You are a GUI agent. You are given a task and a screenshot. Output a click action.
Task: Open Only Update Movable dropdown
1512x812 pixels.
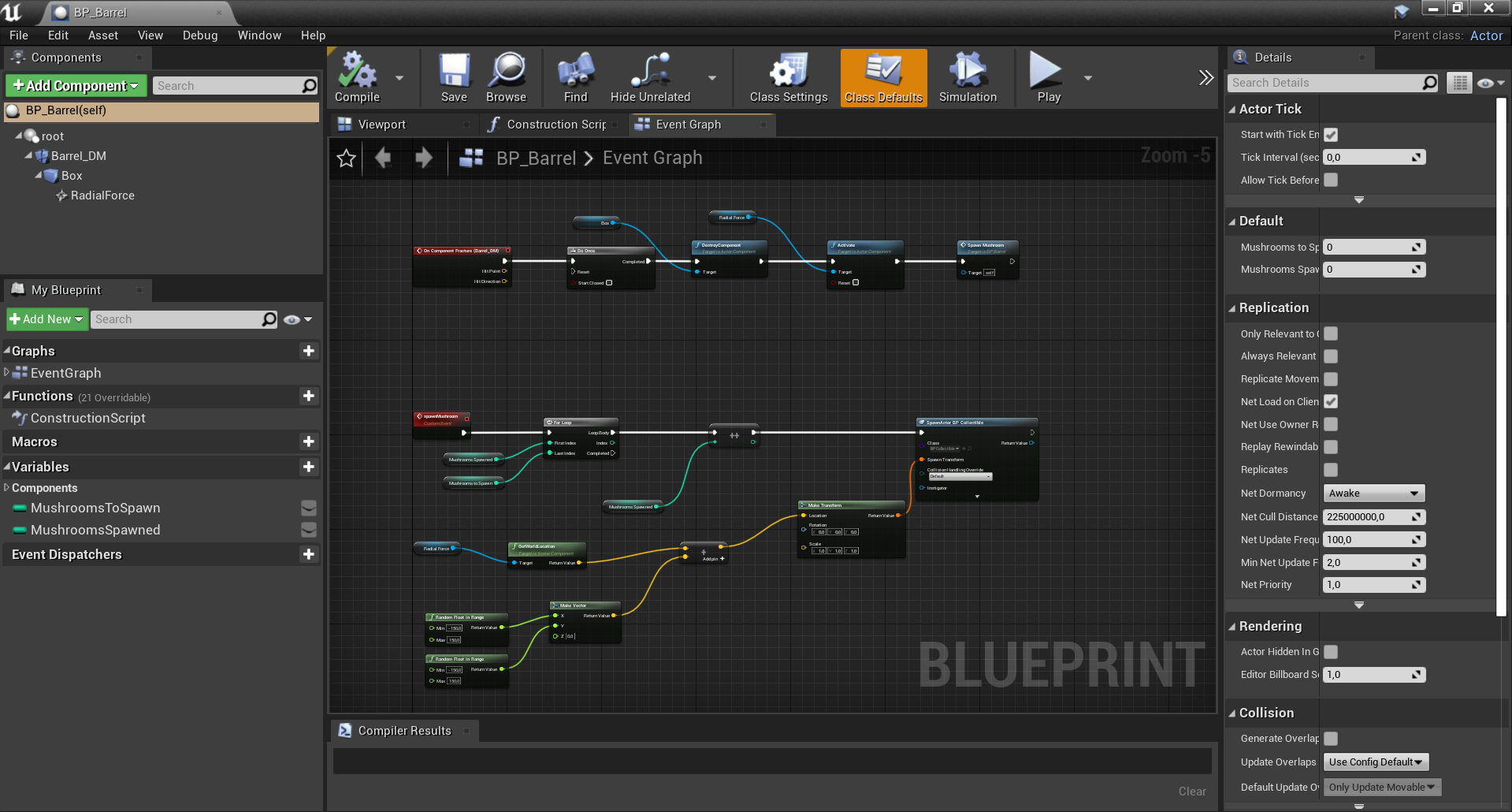pyautogui.click(x=1382, y=788)
